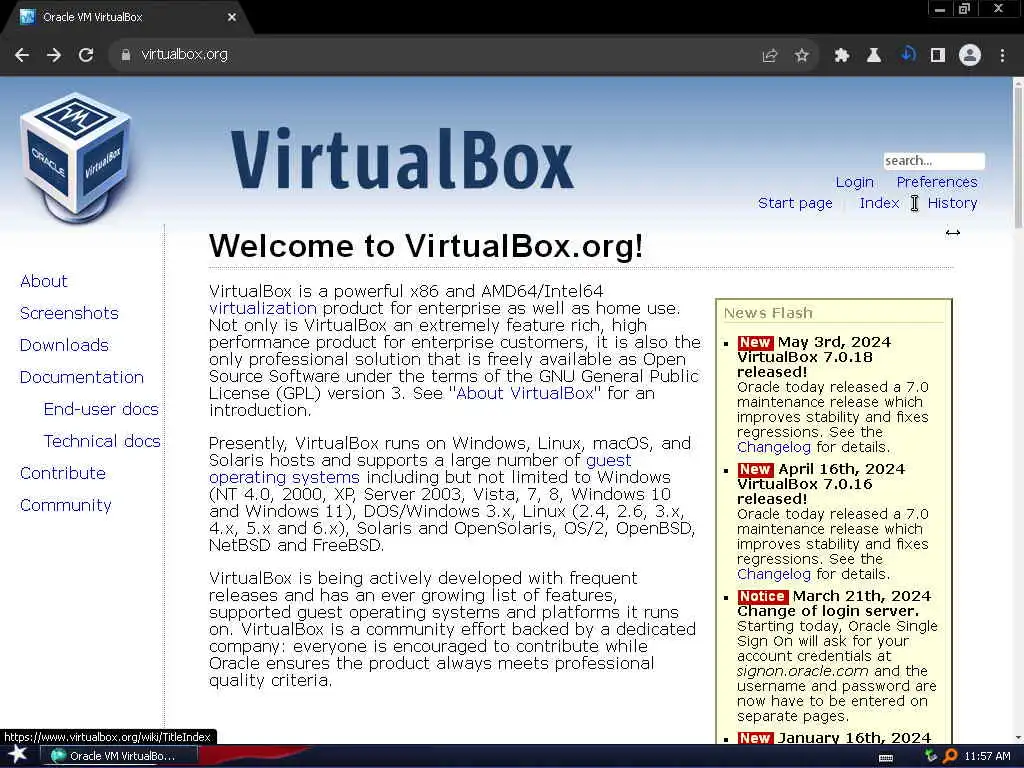Click the Welcome to VirtualBox.org! heading

pos(426,247)
